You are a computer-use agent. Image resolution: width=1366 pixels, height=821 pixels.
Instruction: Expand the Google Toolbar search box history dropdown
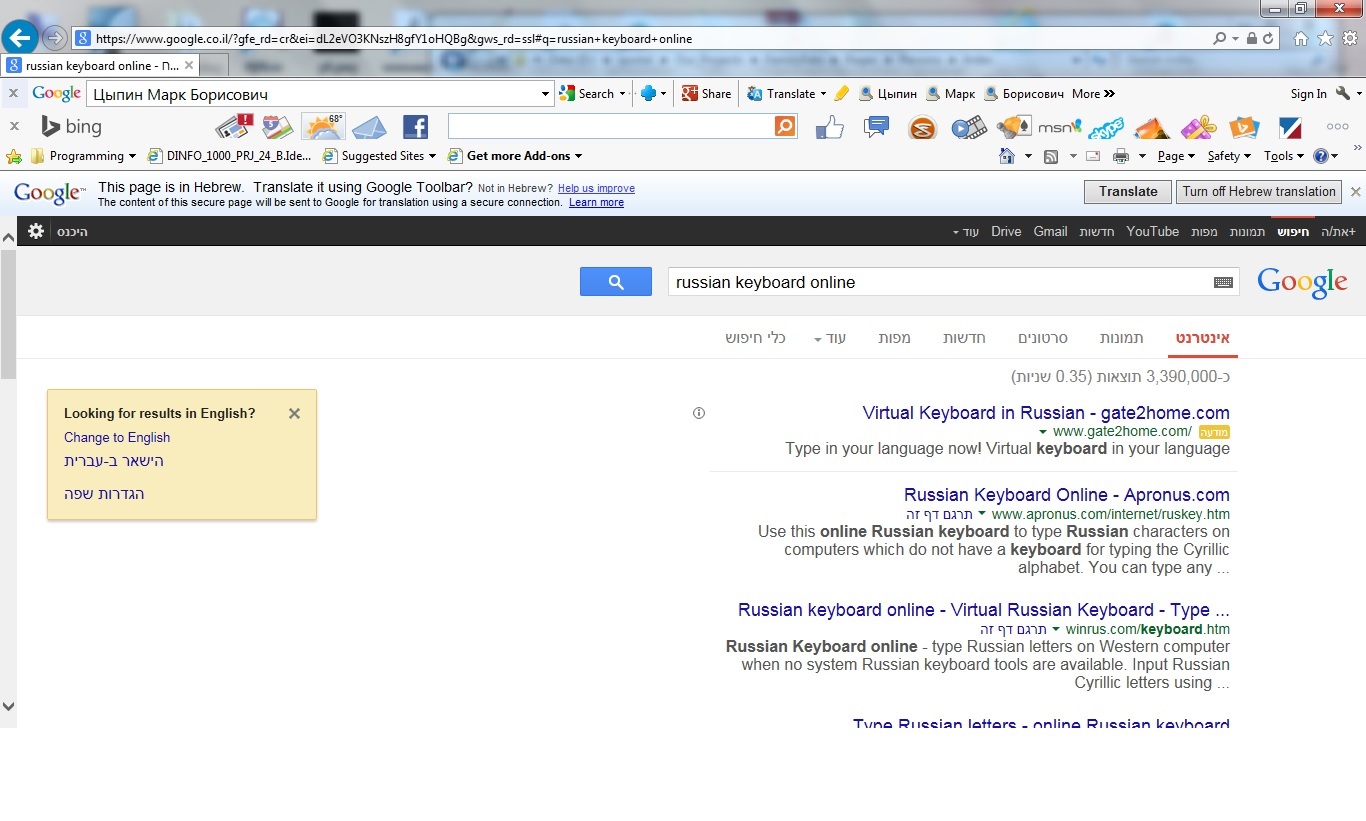point(545,94)
